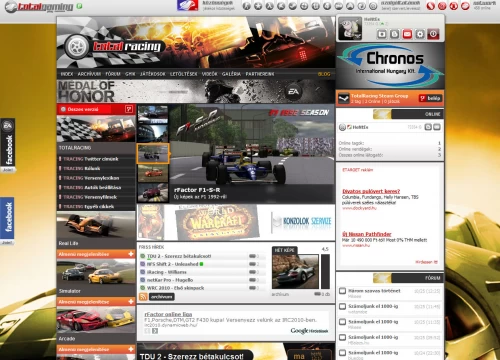Open the Chronos International Hungary banner
This screenshot has width=500, height=360.
pyautogui.click(x=390, y=66)
